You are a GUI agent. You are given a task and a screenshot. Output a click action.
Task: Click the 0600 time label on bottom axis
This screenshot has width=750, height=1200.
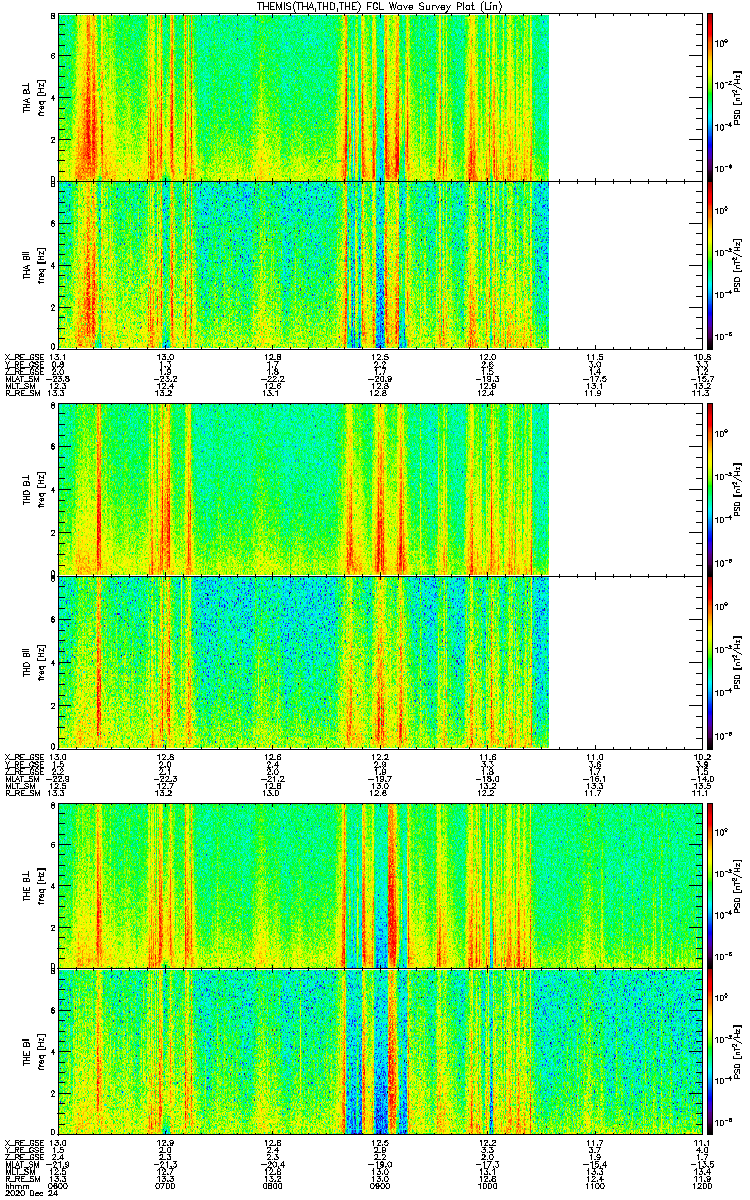coord(59,1184)
